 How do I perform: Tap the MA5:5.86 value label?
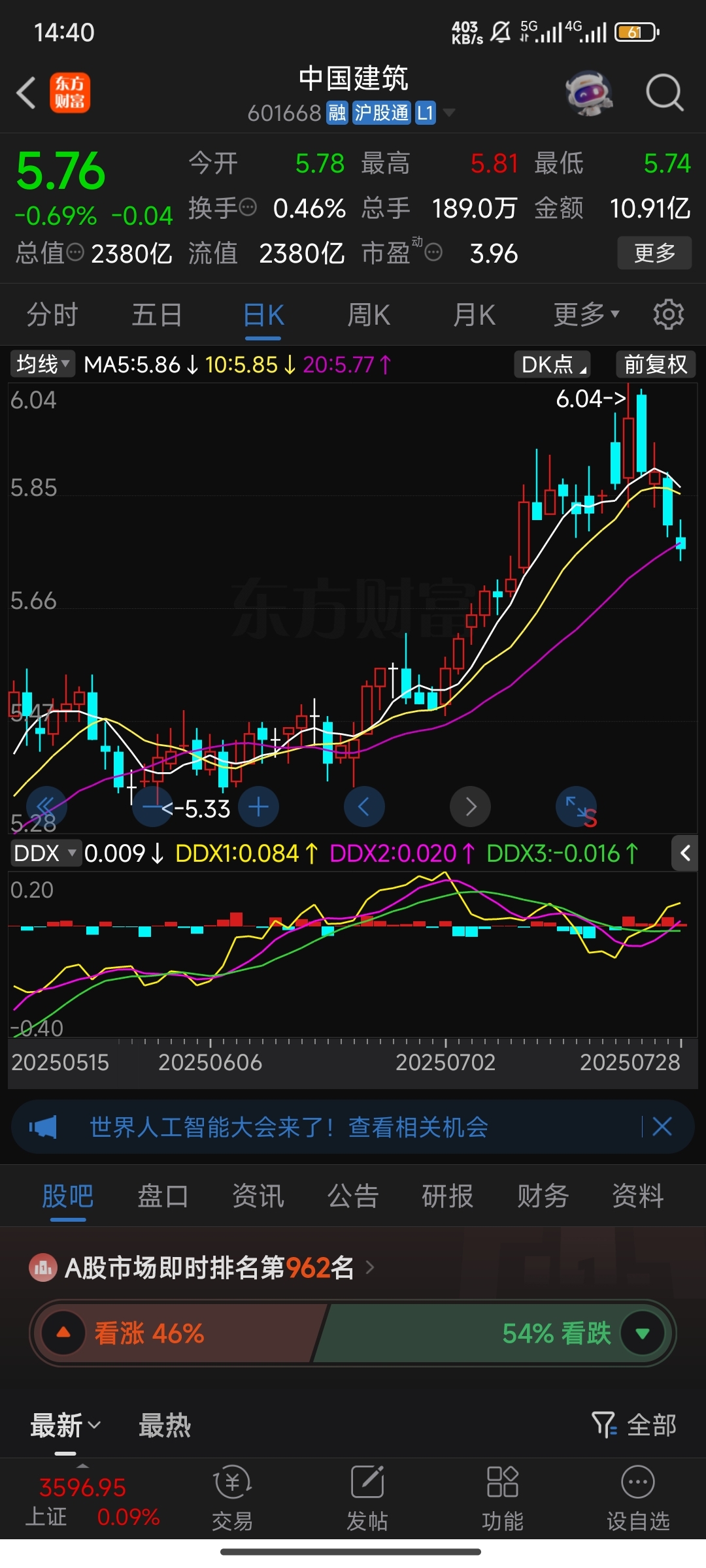[x=141, y=364]
